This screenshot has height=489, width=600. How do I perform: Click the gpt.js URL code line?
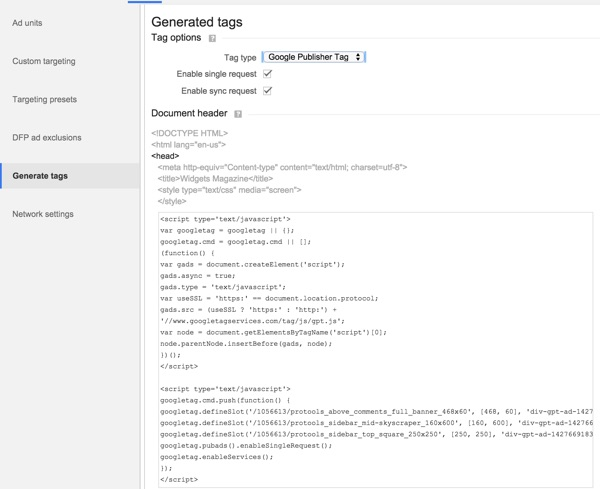tap(253, 321)
